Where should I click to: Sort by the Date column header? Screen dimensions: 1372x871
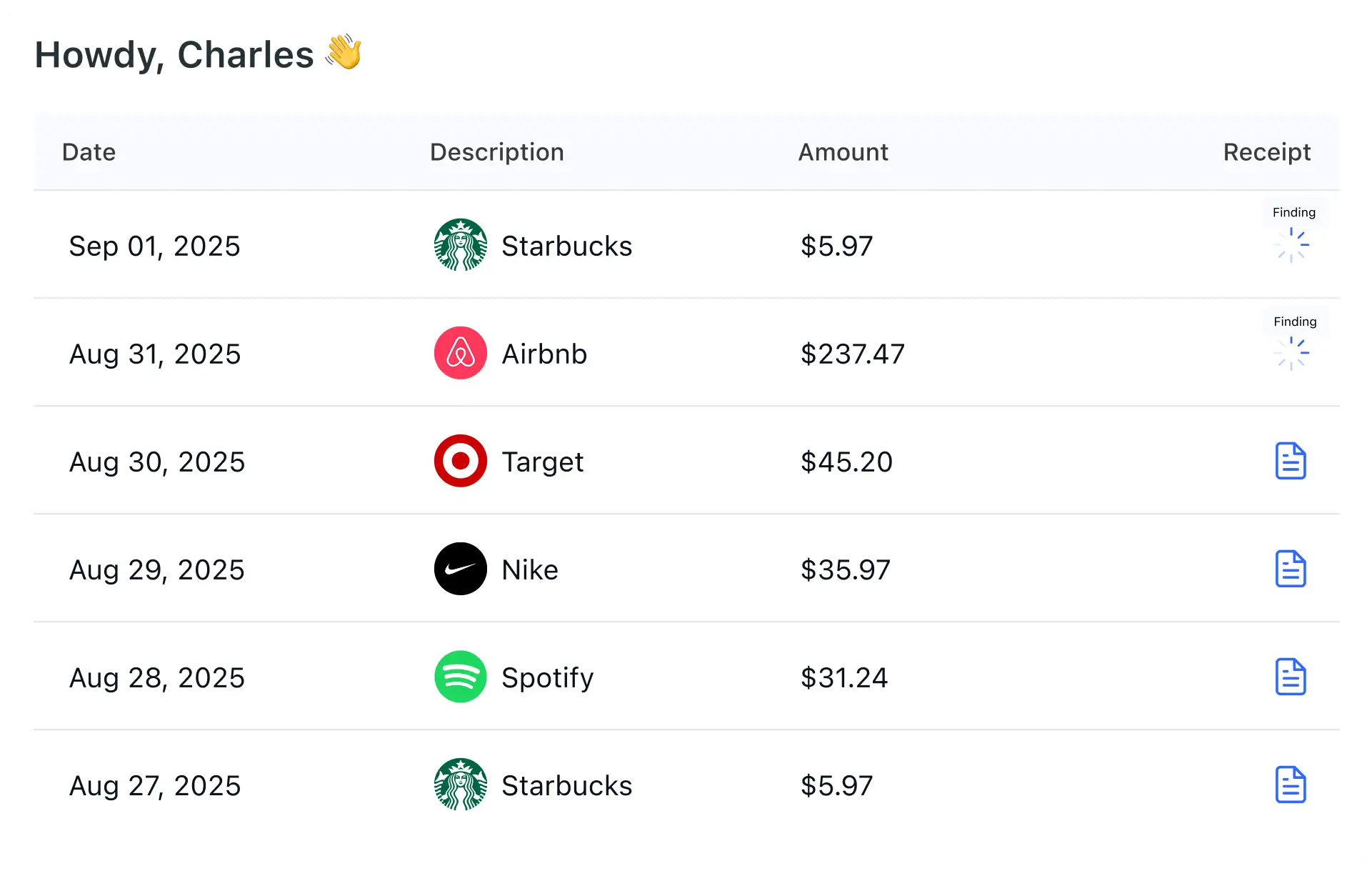pyautogui.click(x=89, y=152)
